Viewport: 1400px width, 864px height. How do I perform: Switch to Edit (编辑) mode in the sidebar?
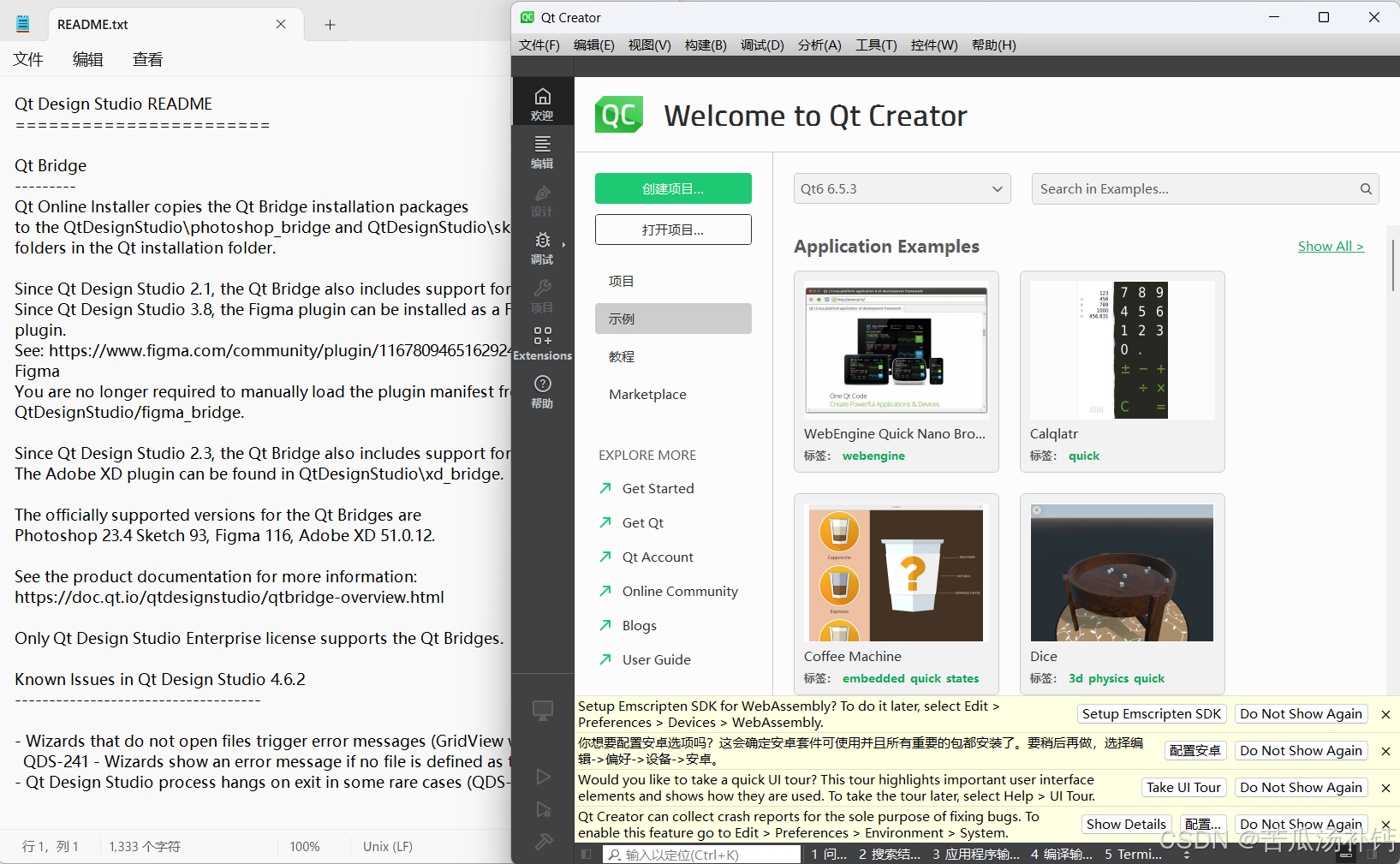tap(542, 151)
